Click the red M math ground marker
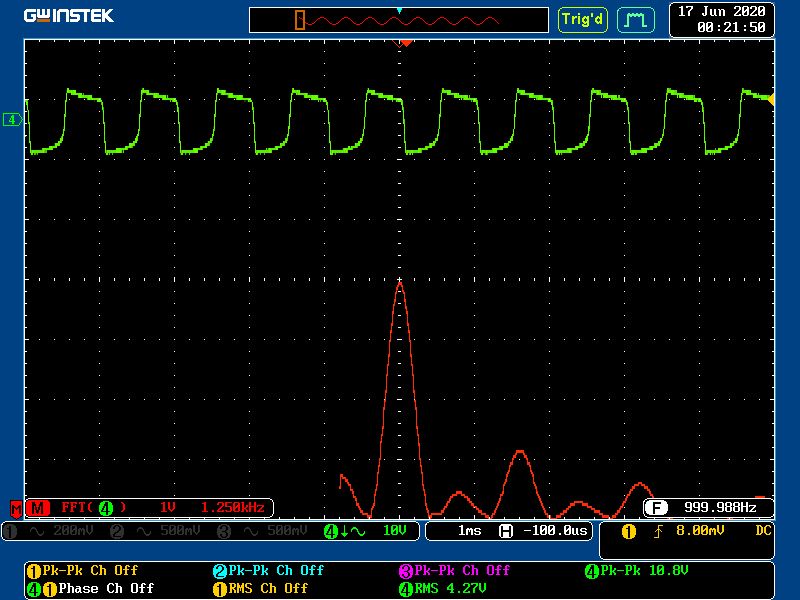The image size is (800, 600). coord(16,509)
